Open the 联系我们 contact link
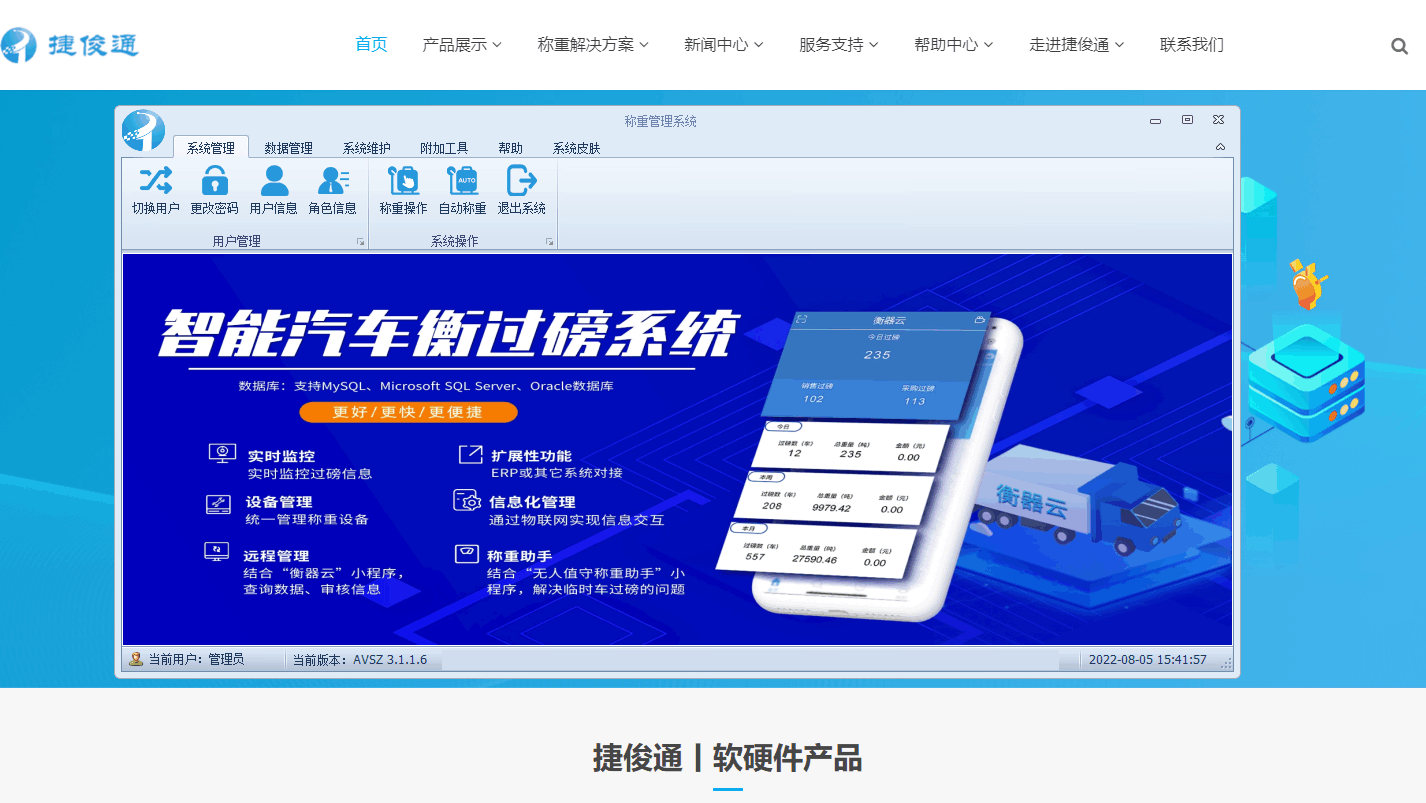The width and height of the screenshot is (1426, 803). [1192, 45]
